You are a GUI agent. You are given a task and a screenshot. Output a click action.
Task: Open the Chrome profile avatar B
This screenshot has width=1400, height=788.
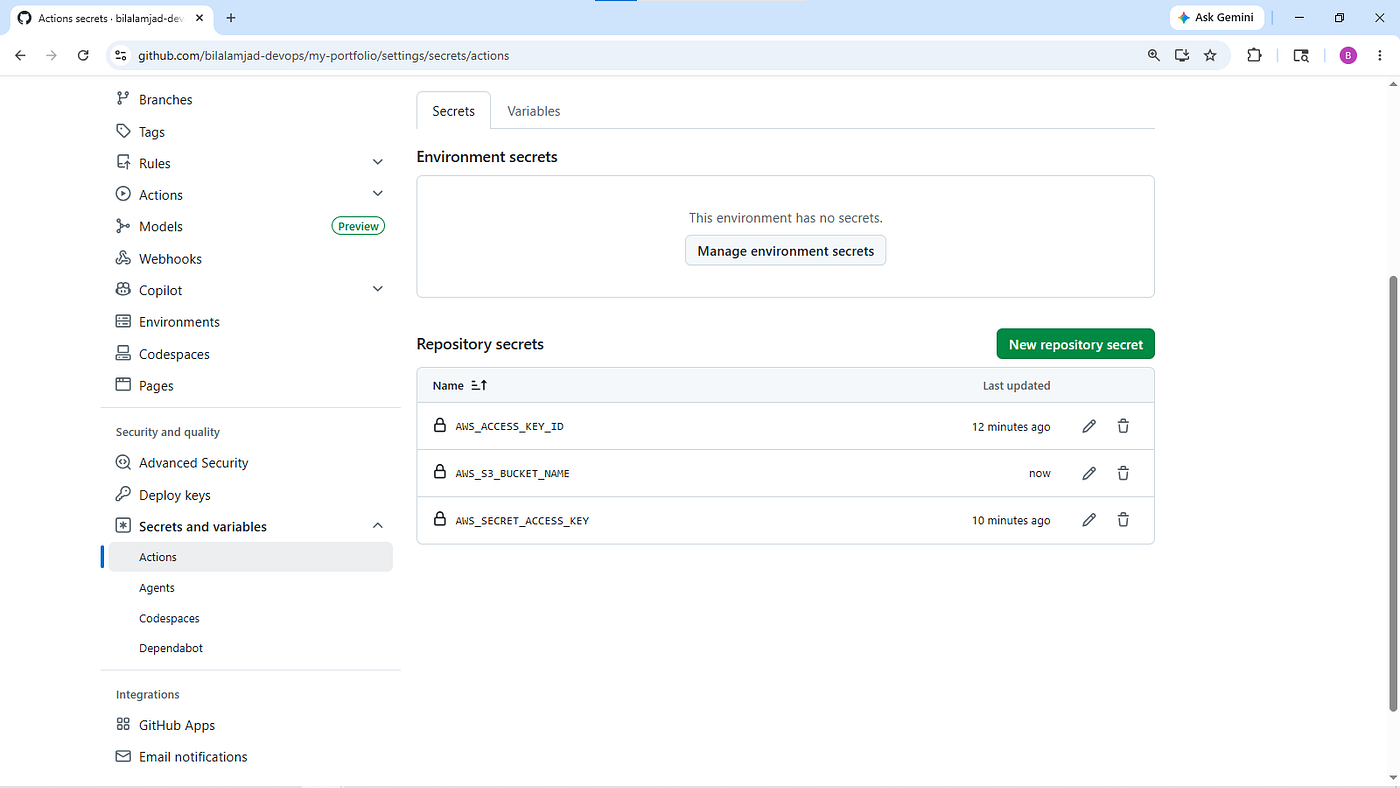tap(1348, 56)
